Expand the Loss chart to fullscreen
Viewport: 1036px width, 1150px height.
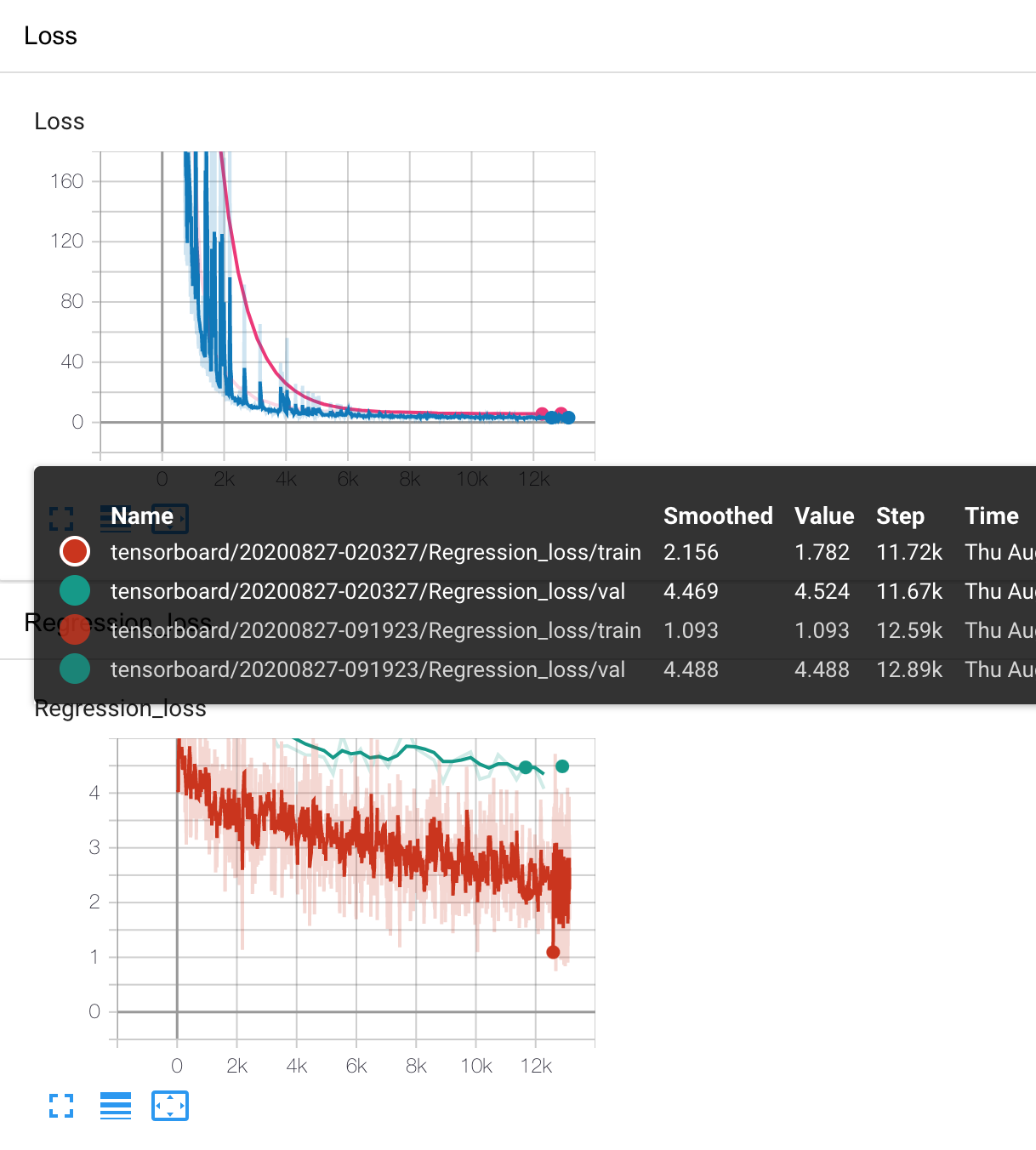[60, 517]
